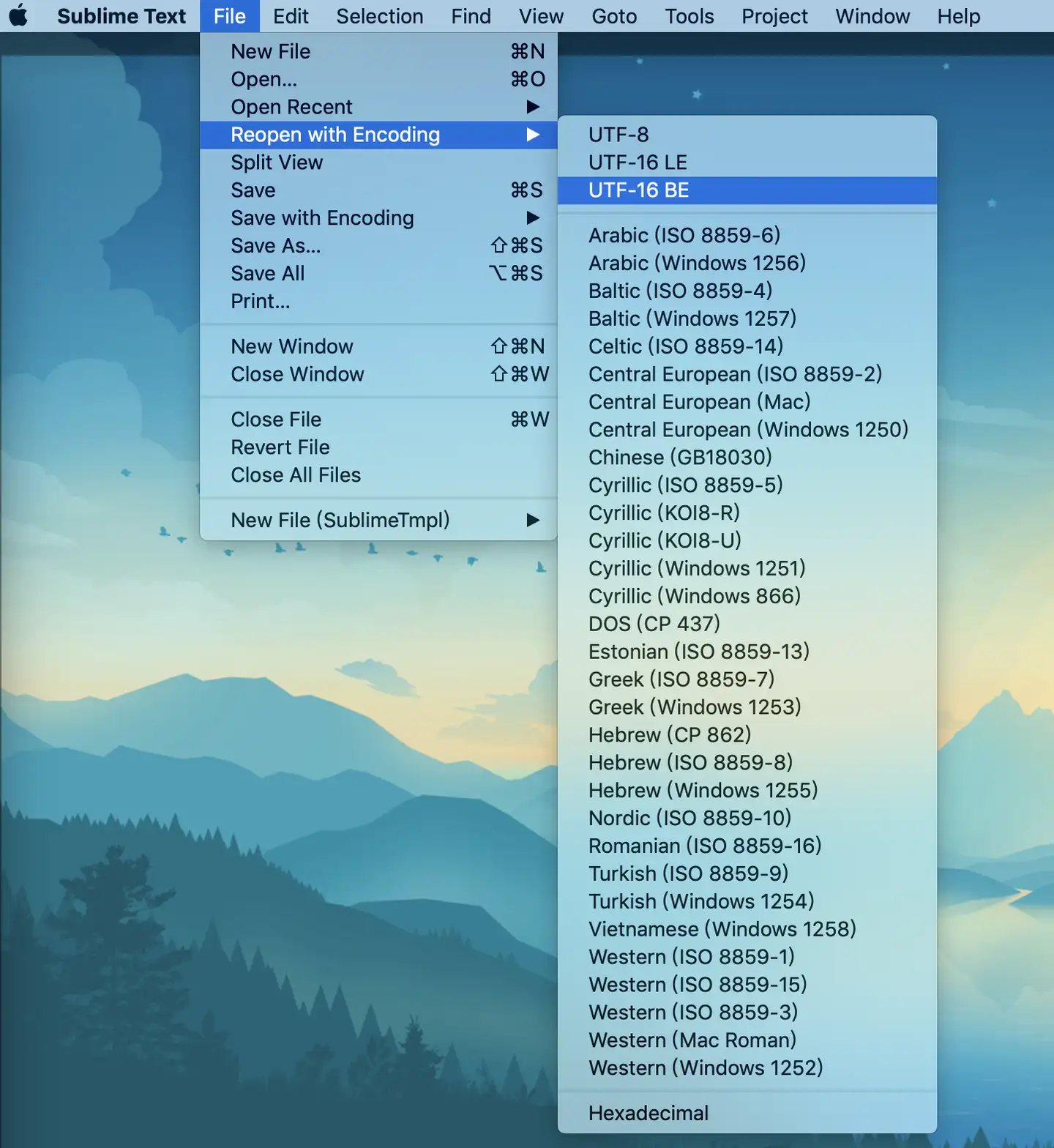Image resolution: width=1054 pixels, height=1148 pixels.
Task: Select Cyrillic (KOI8-U) encoding
Action: pyautogui.click(x=747, y=541)
